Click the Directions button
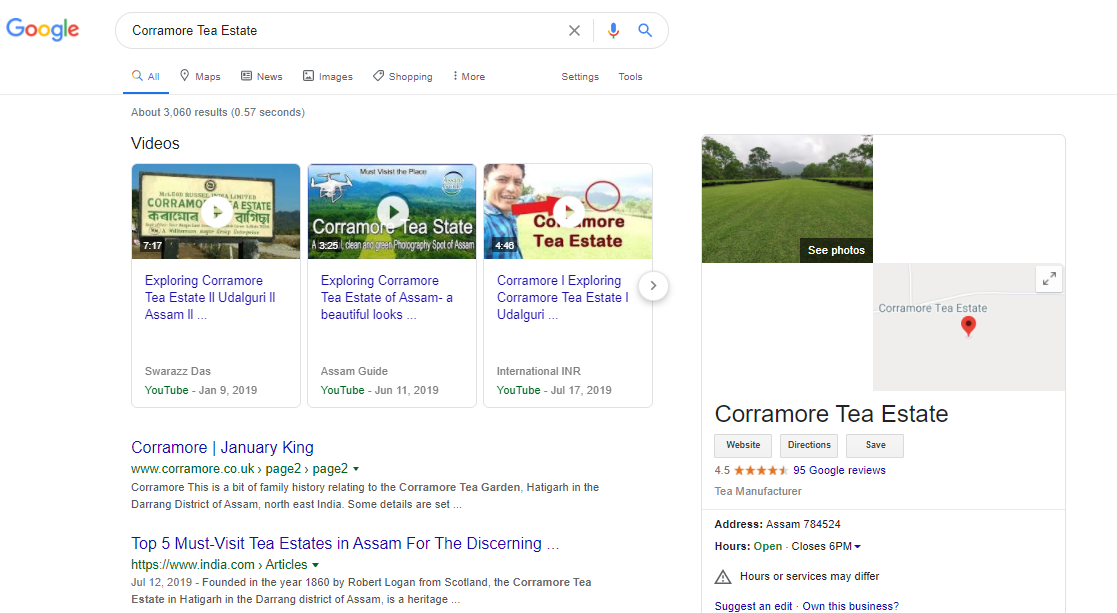The width and height of the screenshot is (1117, 613). coord(809,445)
